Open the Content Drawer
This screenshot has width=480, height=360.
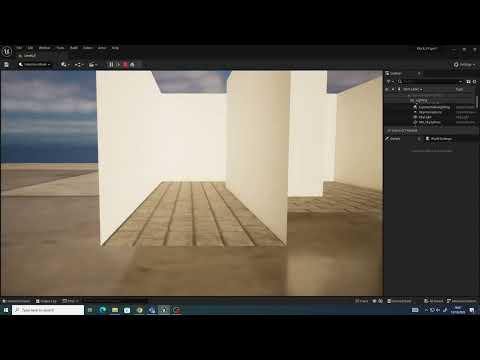(17, 301)
